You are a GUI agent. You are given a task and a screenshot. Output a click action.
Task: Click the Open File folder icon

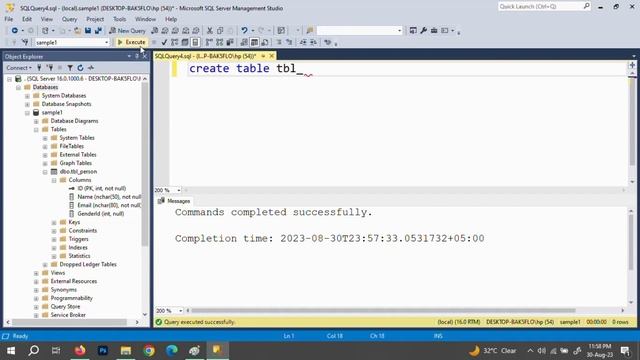(77, 31)
